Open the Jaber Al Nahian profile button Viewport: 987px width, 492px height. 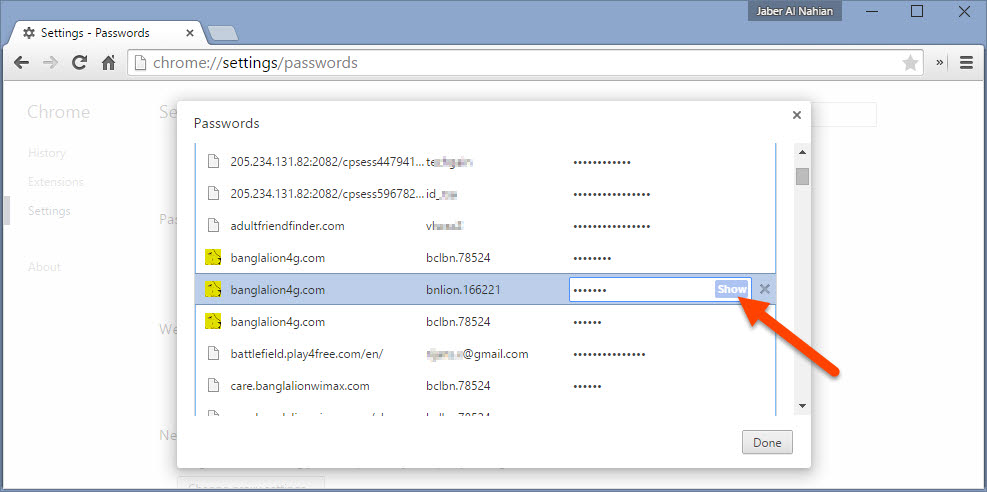794,11
